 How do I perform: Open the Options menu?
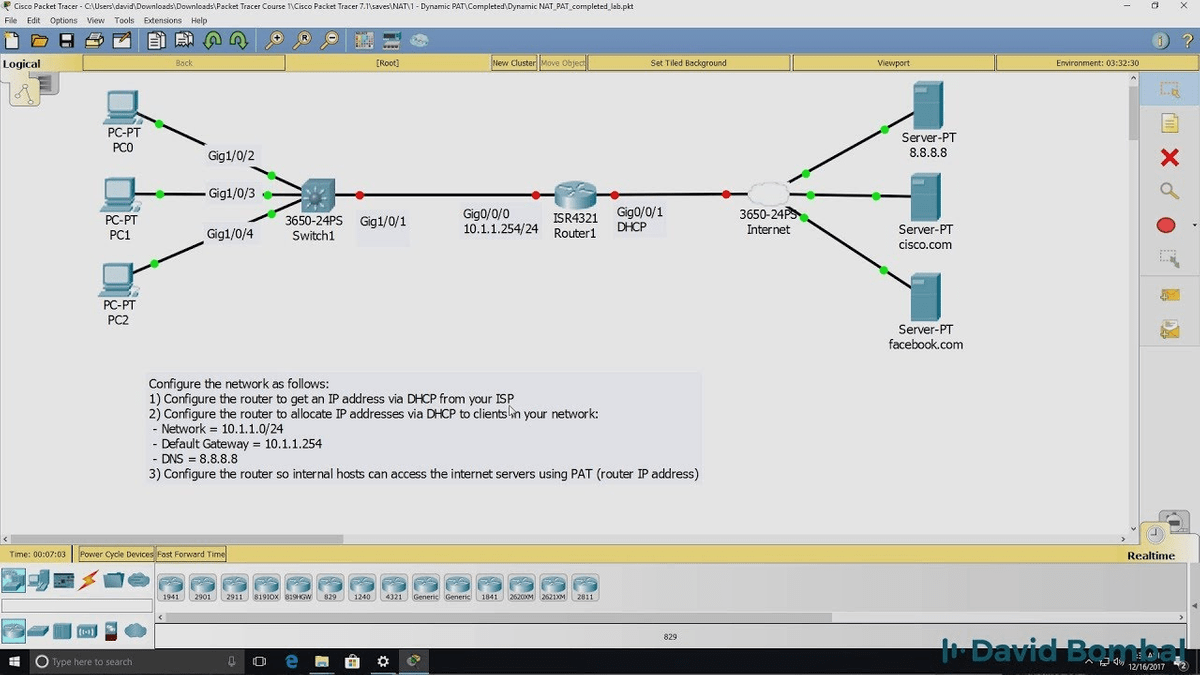coord(64,20)
